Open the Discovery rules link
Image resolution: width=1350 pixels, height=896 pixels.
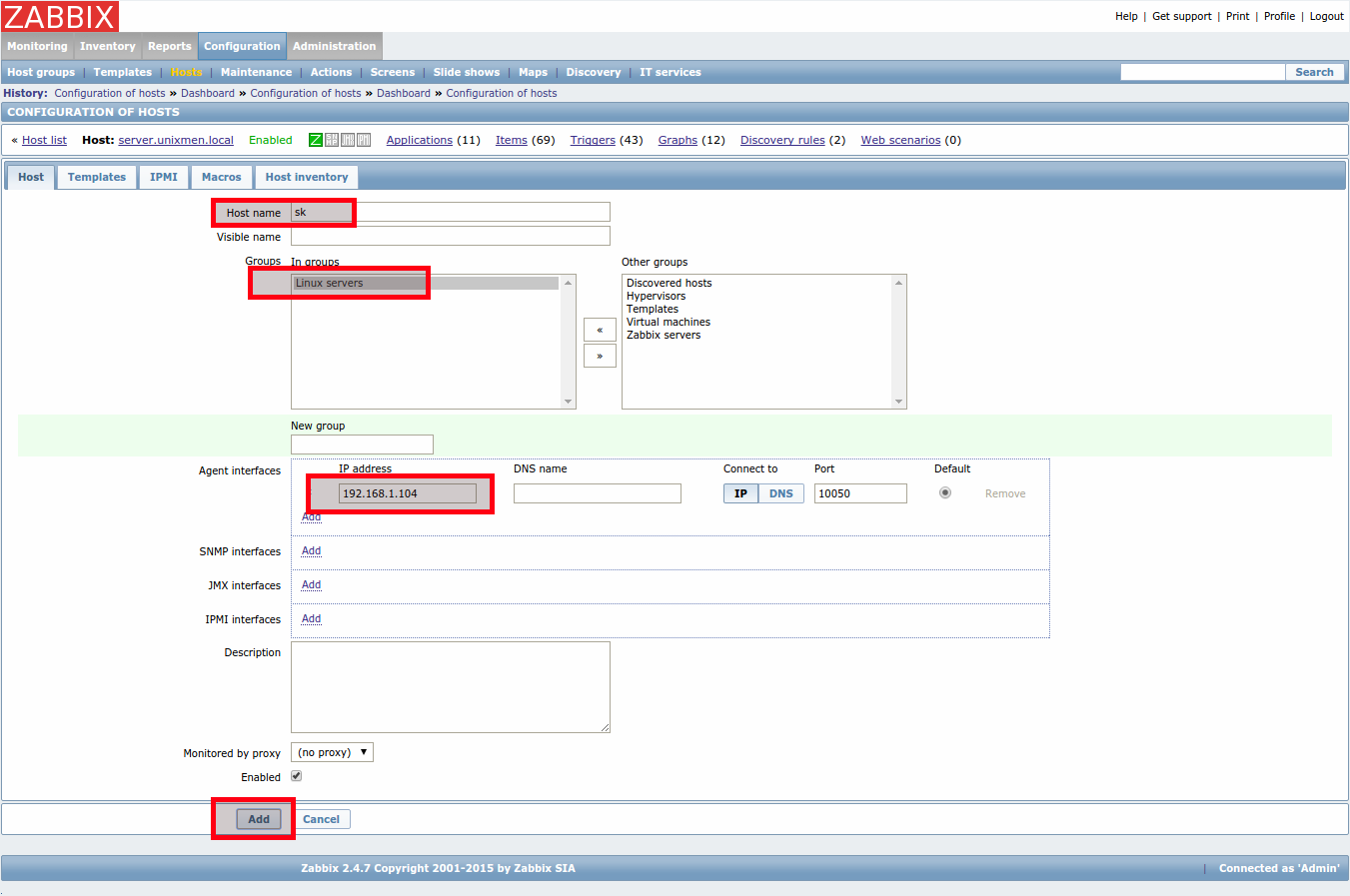point(782,140)
